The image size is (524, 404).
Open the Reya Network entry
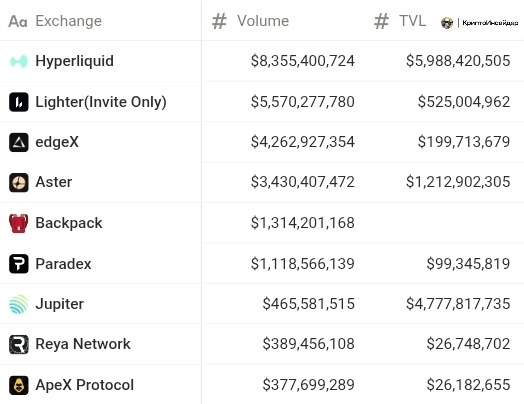[83, 344]
